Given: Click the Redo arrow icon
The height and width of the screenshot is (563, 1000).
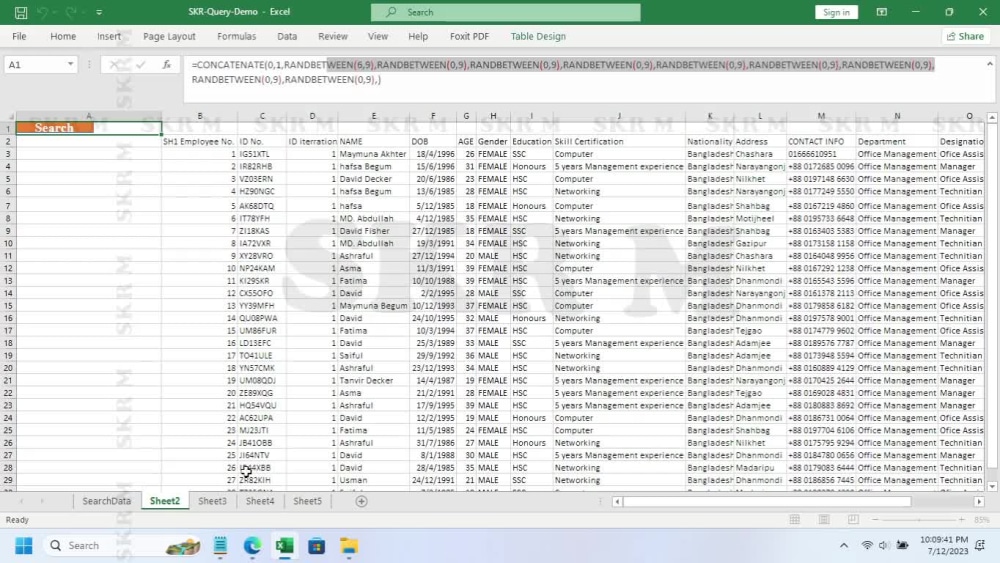Looking at the screenshot, I should click(x=71, y=12).
